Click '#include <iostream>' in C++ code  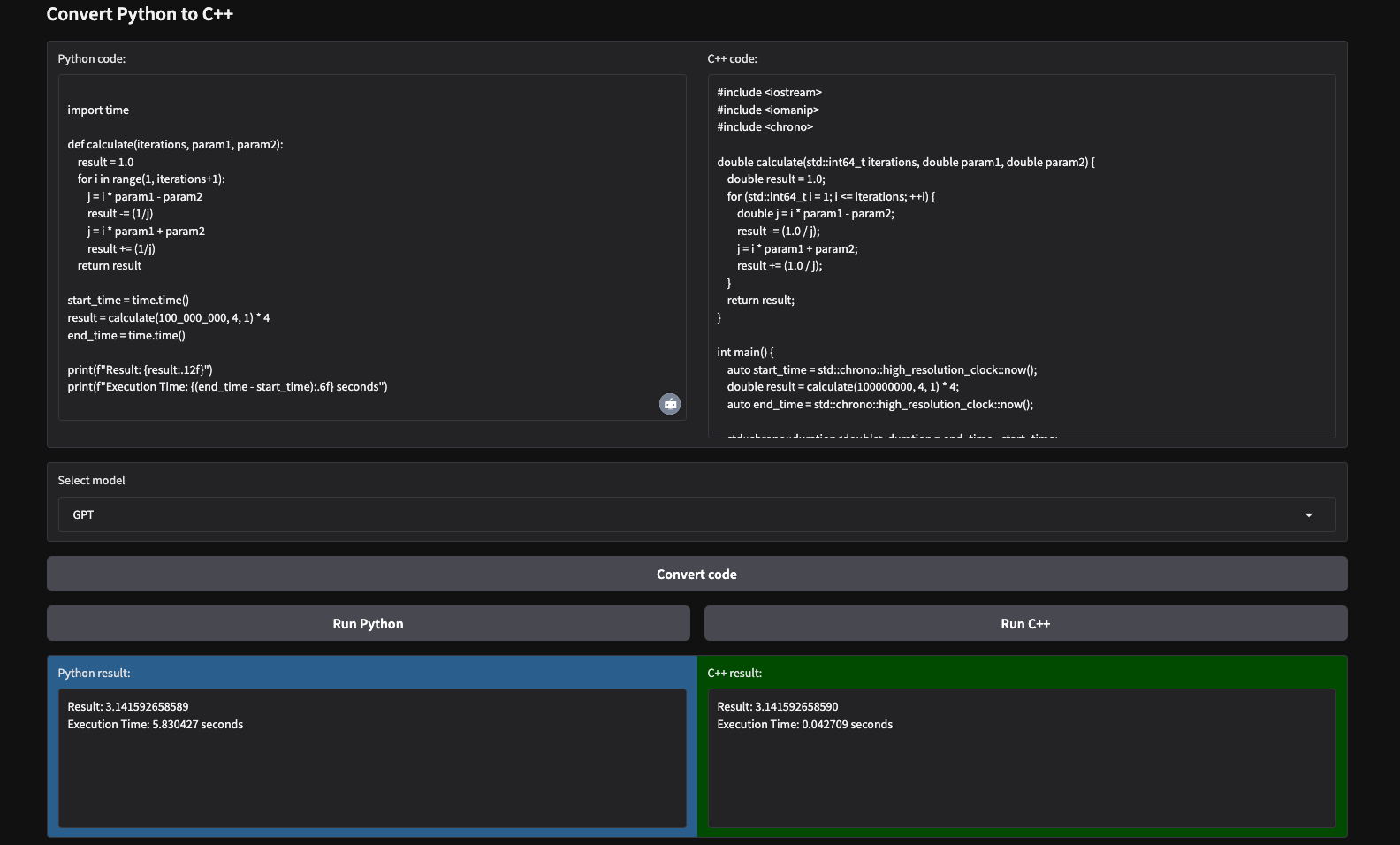tap(769, 93)
